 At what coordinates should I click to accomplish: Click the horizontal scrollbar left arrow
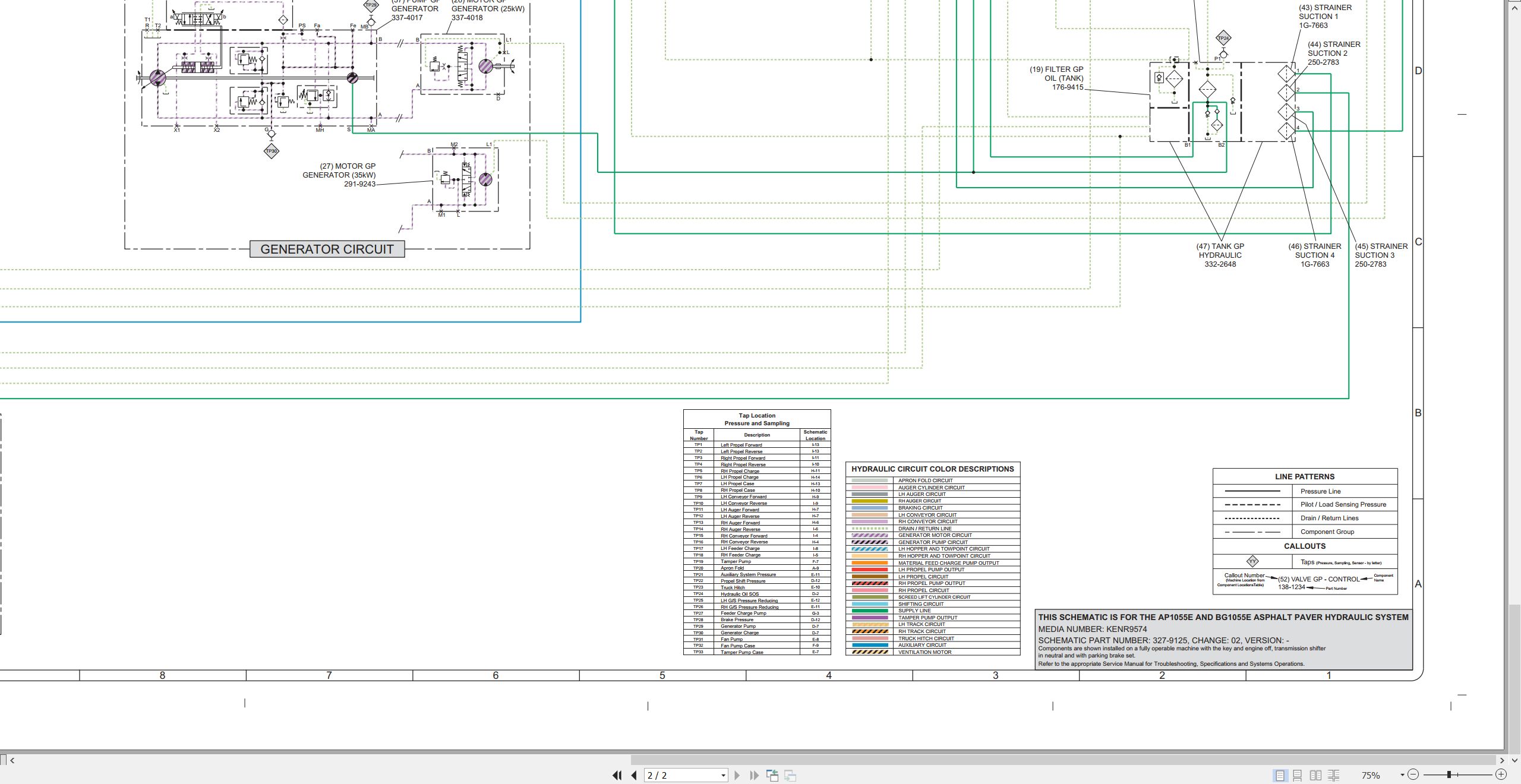[x=12, y=760]
